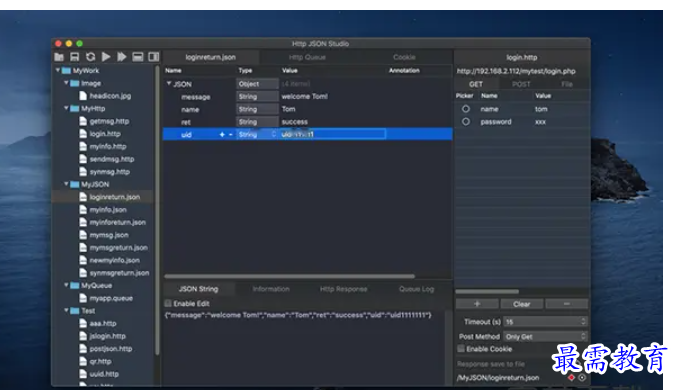676x390 pixels.
Task: Collapse the MyWork root folder
Action: [58, 70]
